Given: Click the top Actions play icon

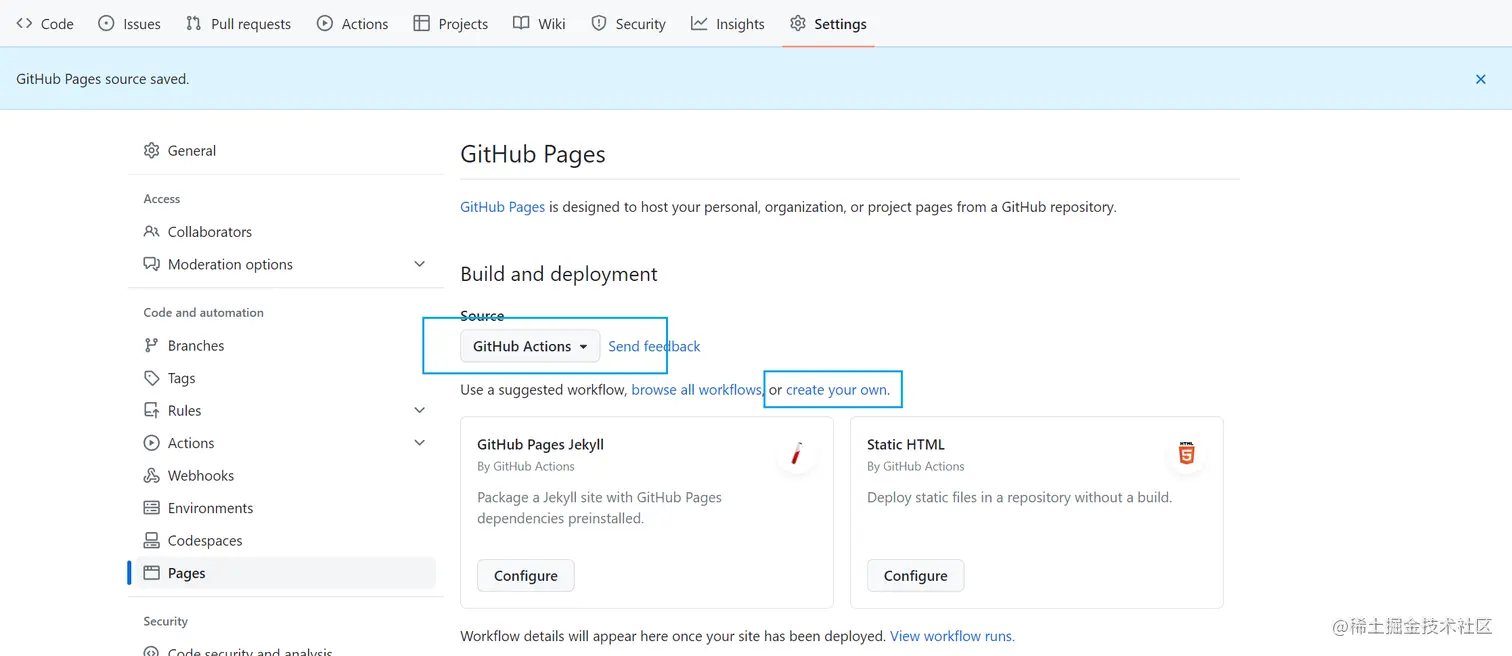Looking at the screenshot, I should click(x=325, y=23).
